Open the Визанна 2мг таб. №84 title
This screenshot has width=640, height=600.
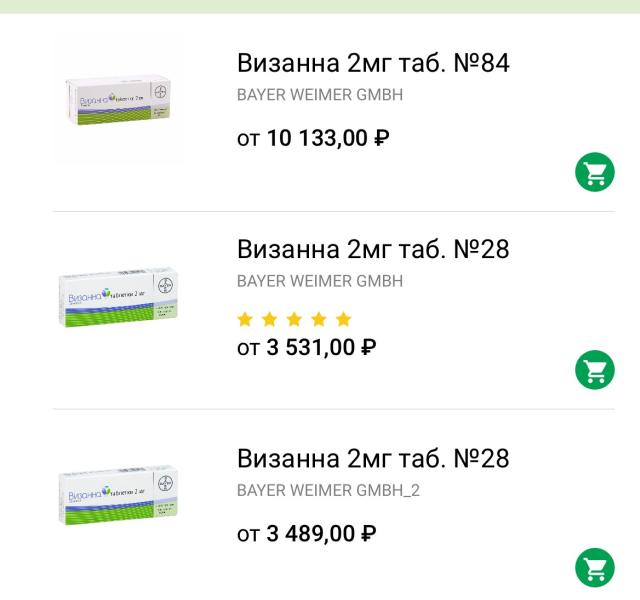point(373,63)
